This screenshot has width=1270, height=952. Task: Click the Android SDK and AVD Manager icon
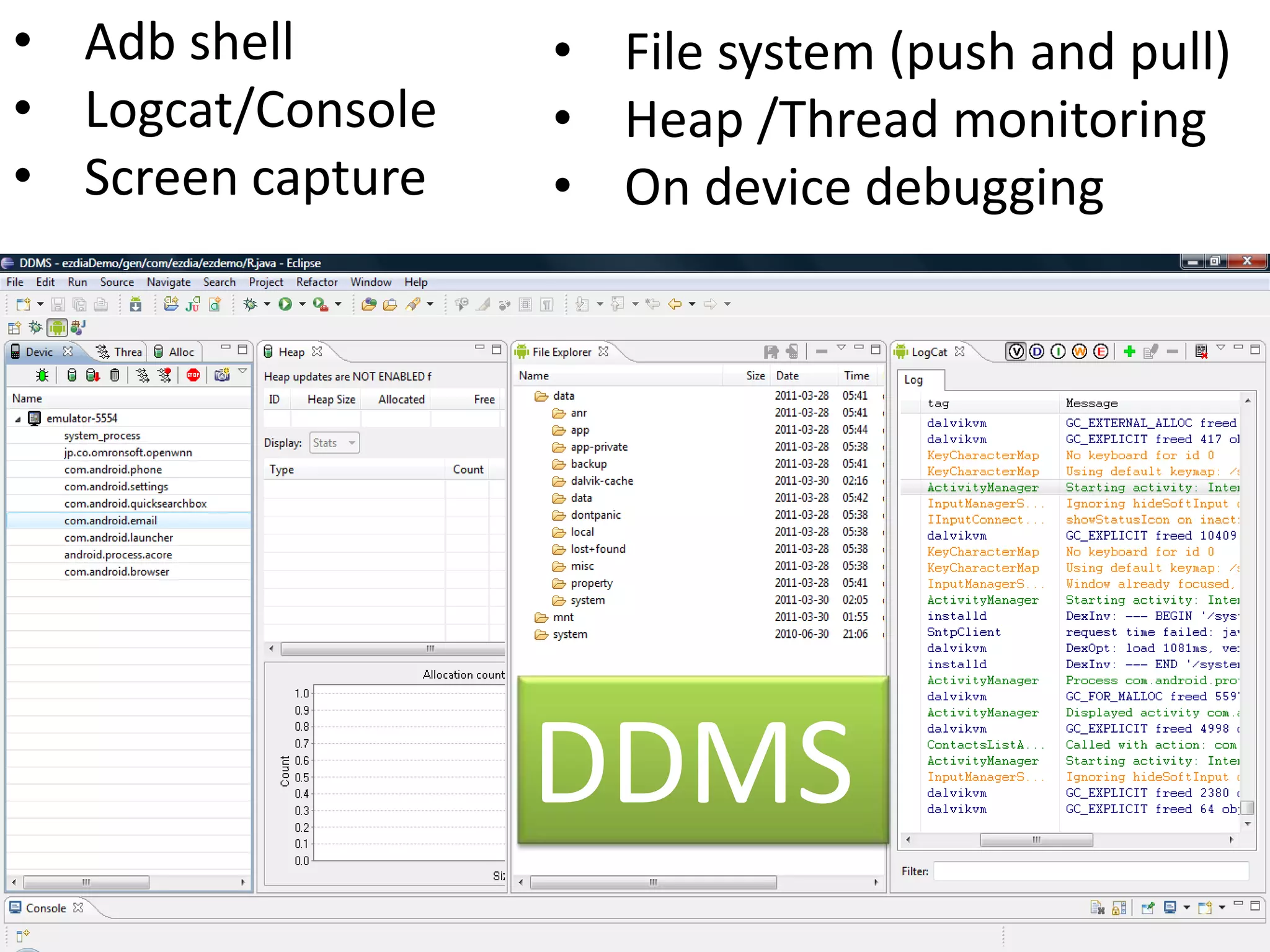136,304
